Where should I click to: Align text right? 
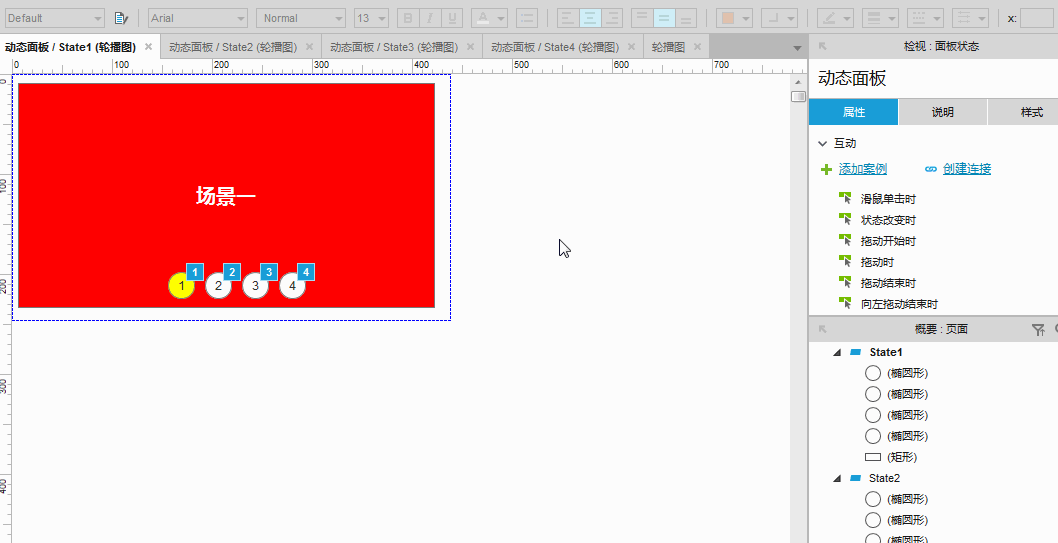click(612, 18)
